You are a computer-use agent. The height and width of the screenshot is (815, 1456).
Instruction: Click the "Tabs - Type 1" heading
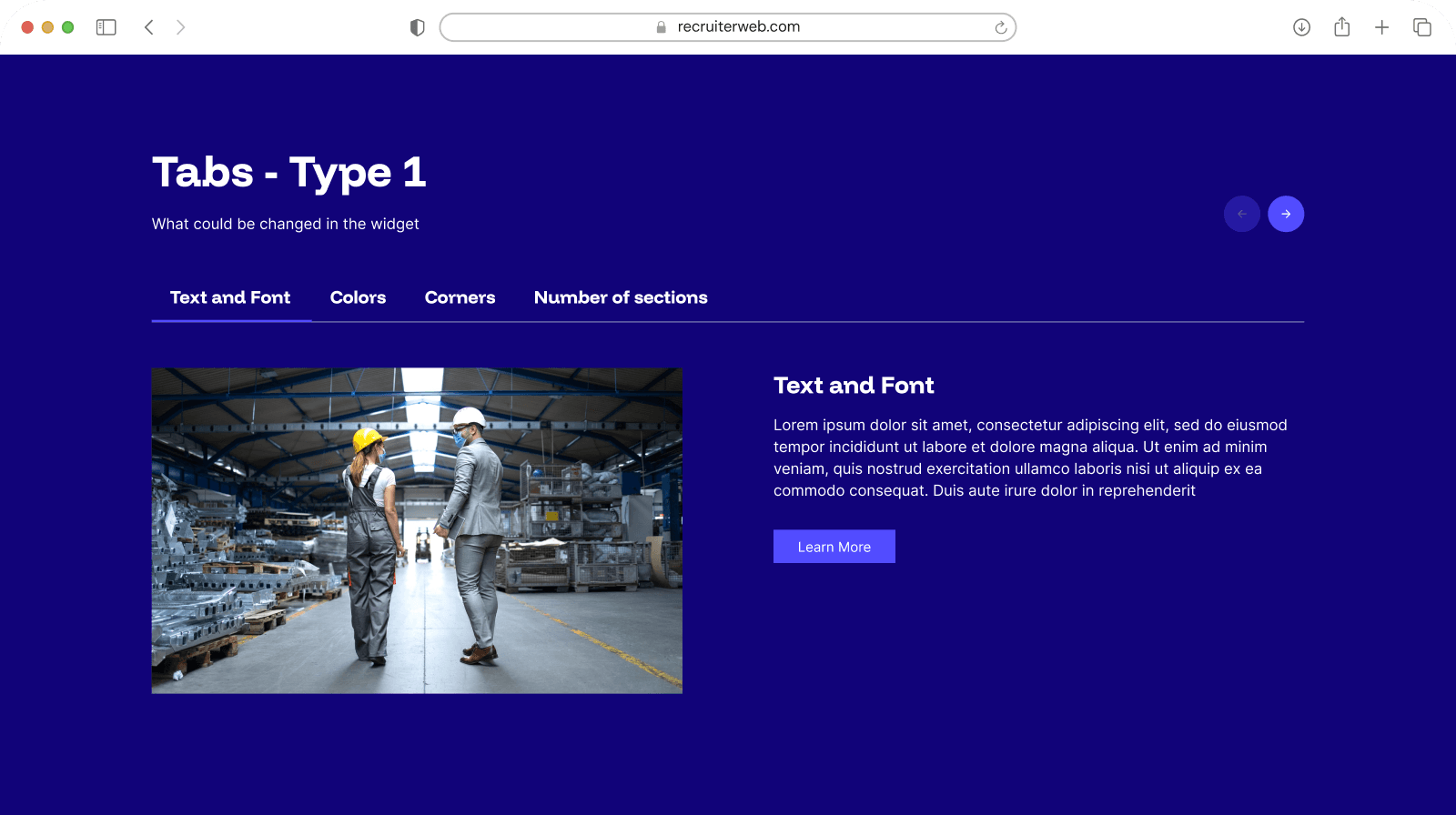pyautogui.click(x=289, y=173)
